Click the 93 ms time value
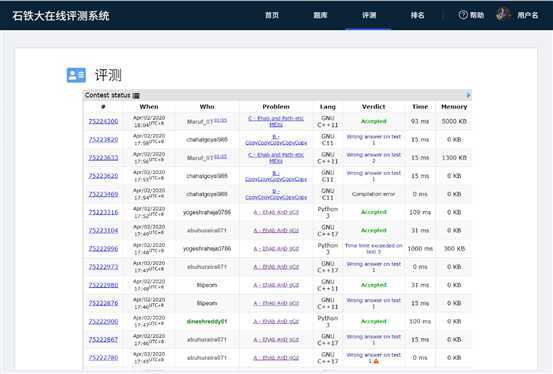Screen dimensions: 553x374 pyautogui.click(x=420, y=121)
